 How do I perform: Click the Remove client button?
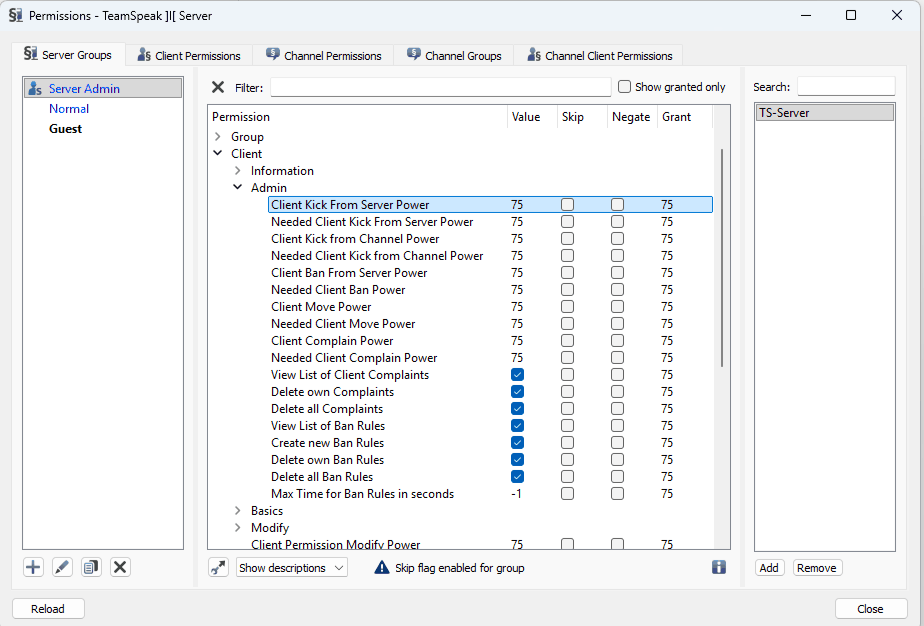817,568
